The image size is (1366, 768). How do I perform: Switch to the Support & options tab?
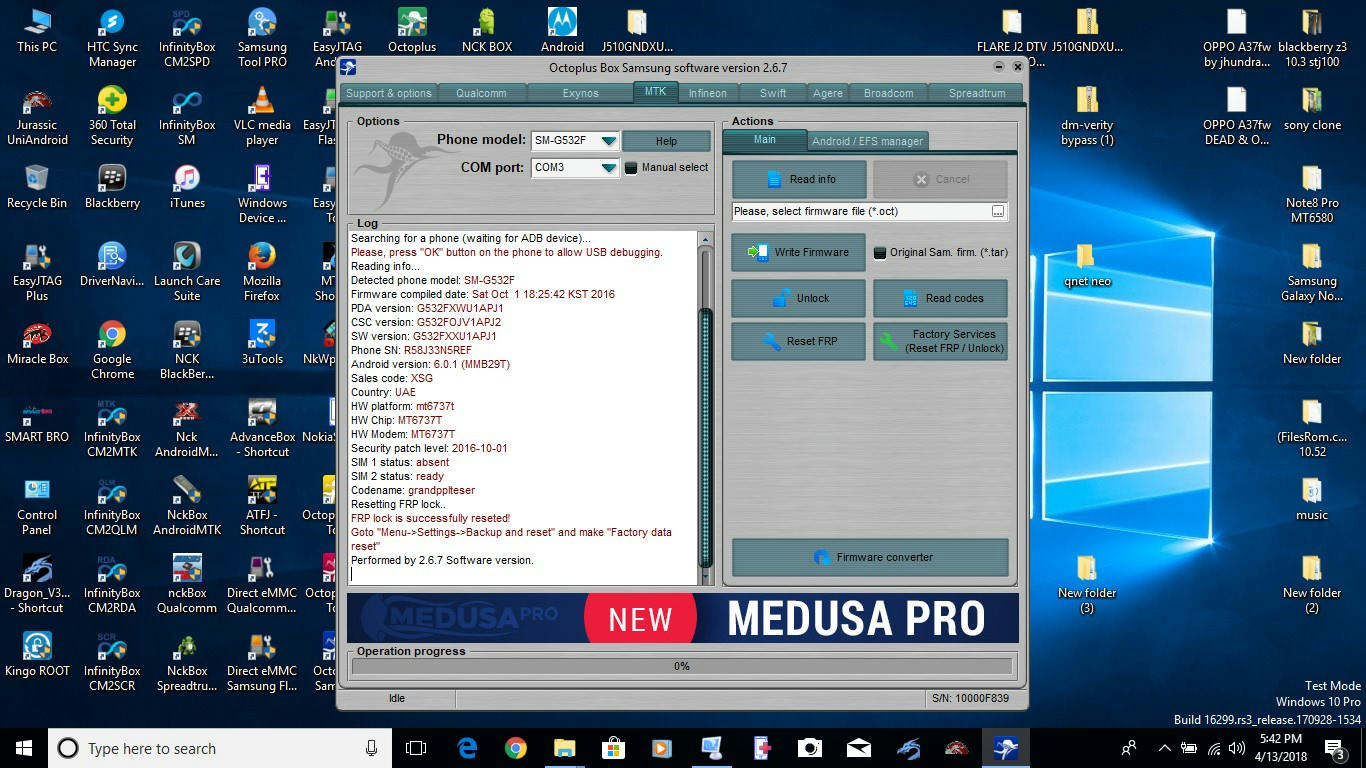[389, 93]
